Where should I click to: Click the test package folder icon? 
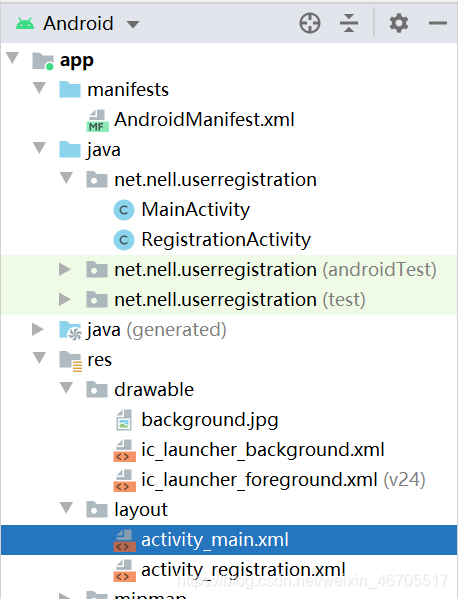tap(97, 299)
